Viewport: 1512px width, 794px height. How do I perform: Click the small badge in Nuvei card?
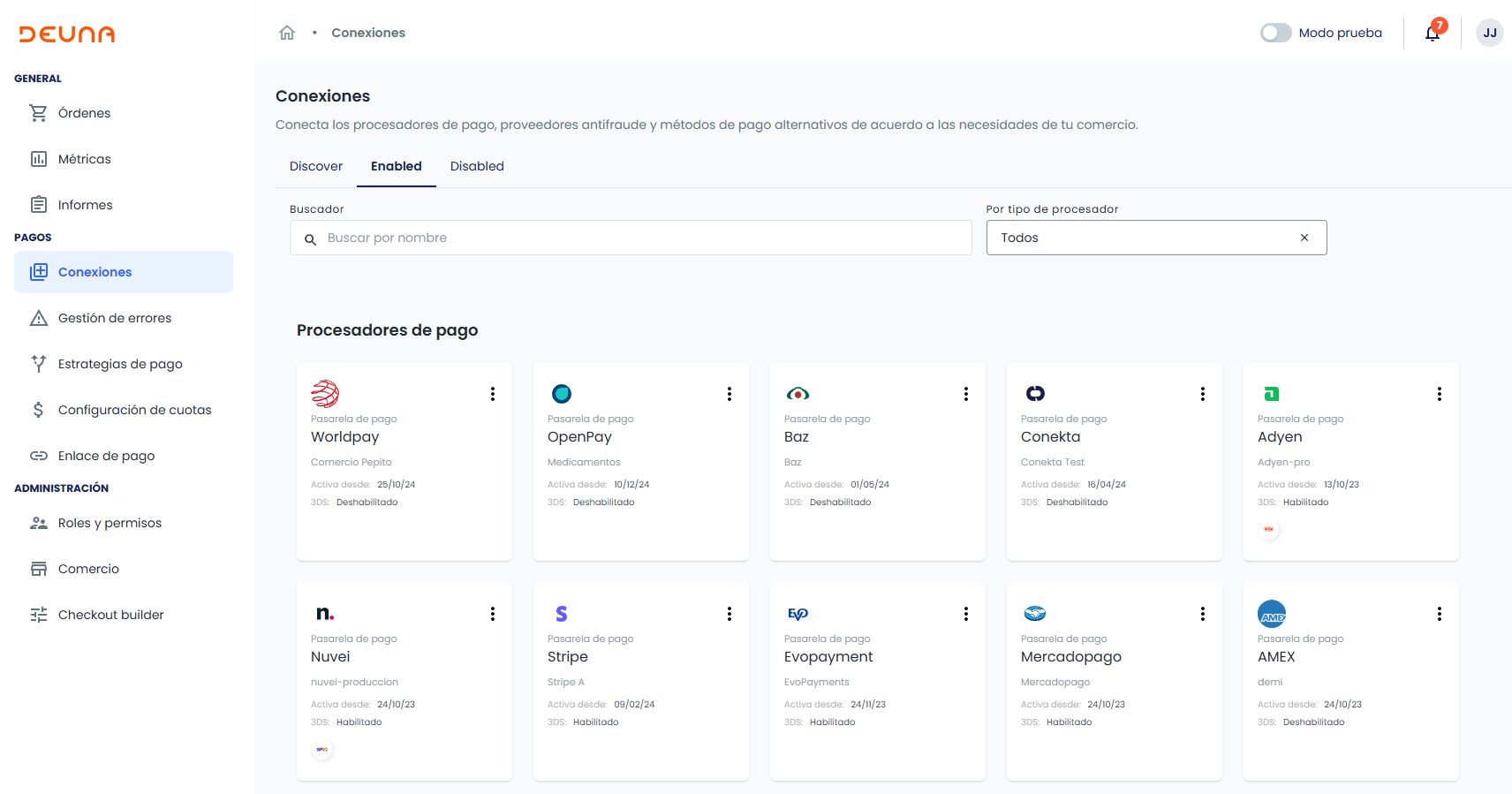322,749
